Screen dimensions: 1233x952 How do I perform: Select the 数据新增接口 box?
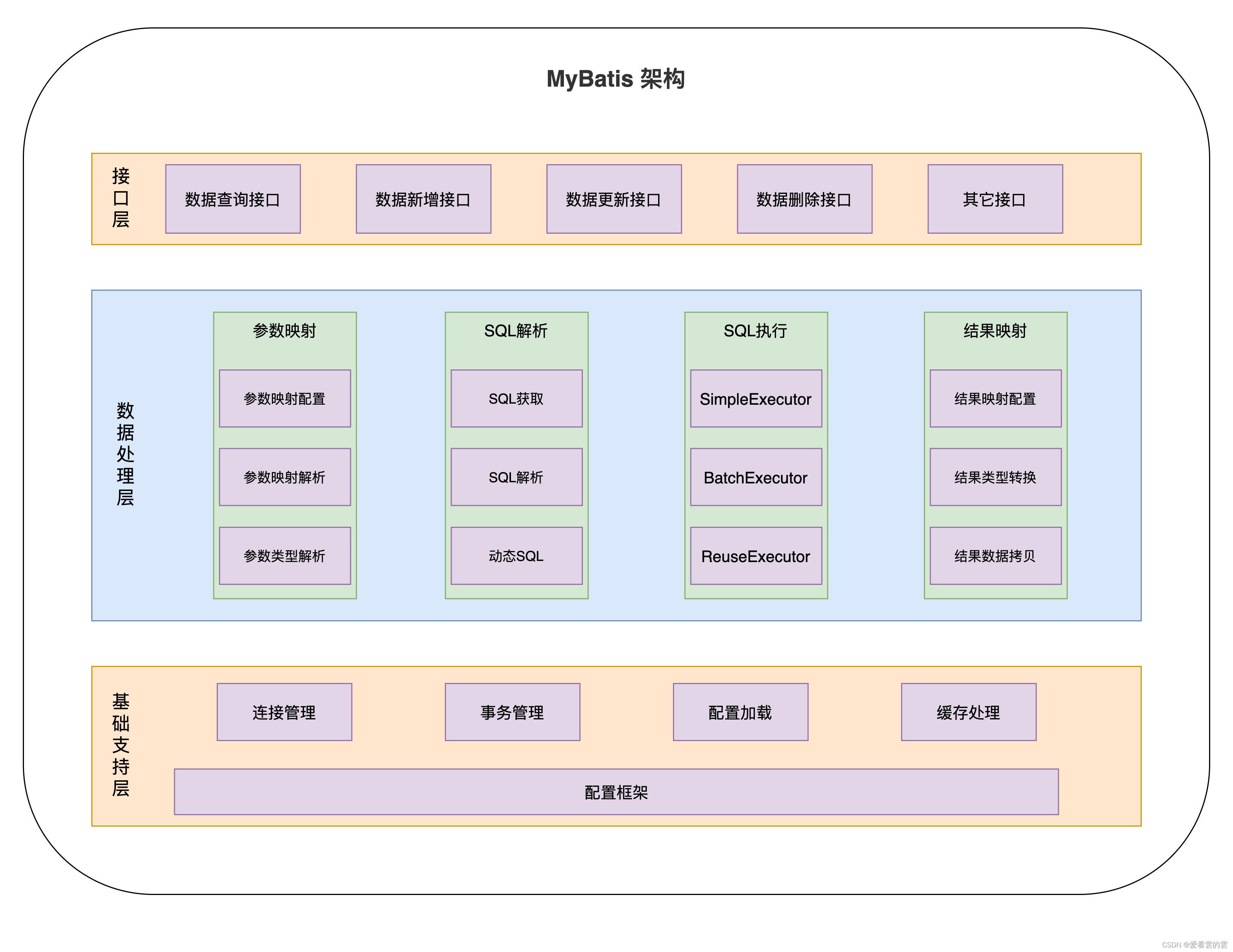(423, 199)
